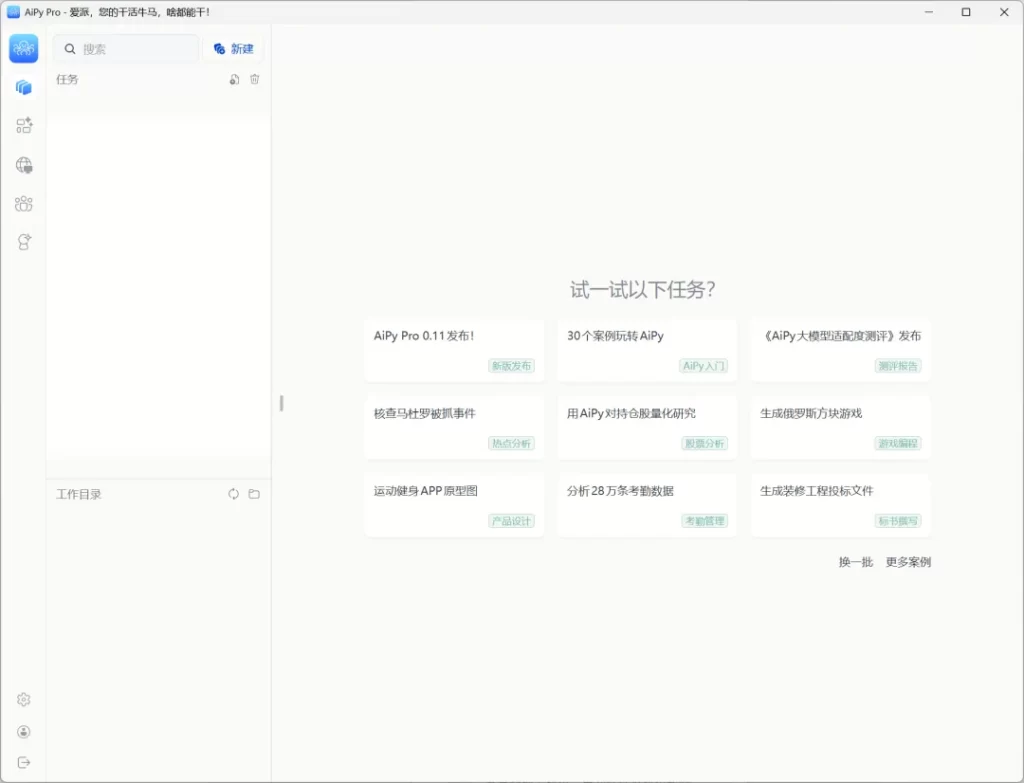Open the blue Tasks cube sidebar icon
Image resolution: width=1024 pixels, height=783 pixels.
coord(24,88)
